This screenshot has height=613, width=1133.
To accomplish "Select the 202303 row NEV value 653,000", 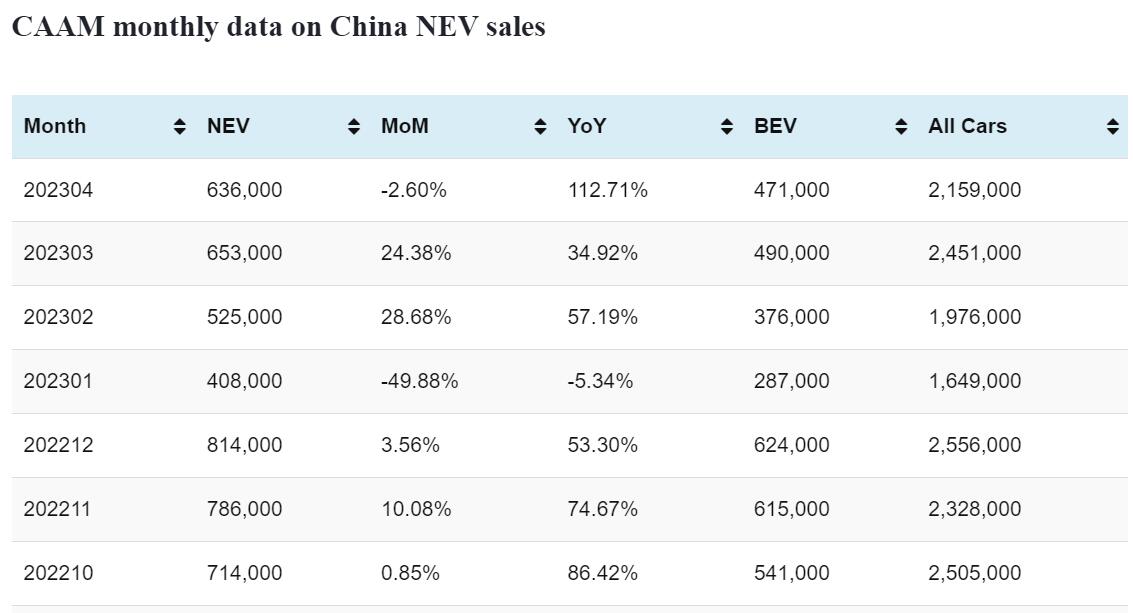I will [244, 253].
